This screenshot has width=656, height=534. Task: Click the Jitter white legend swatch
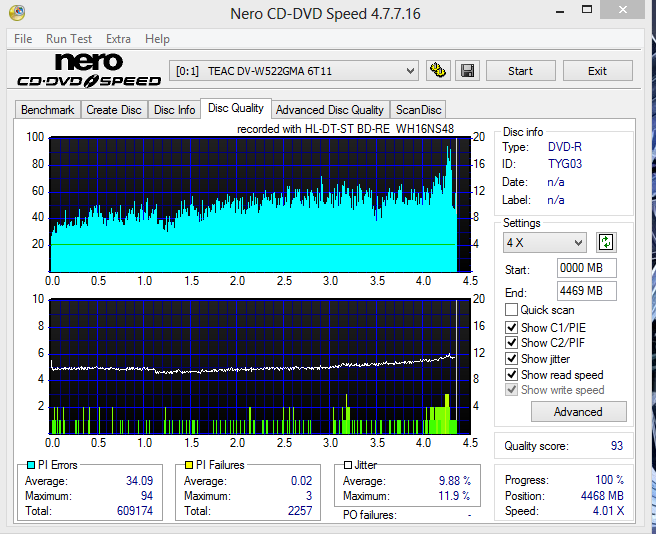tap(348, 465)
